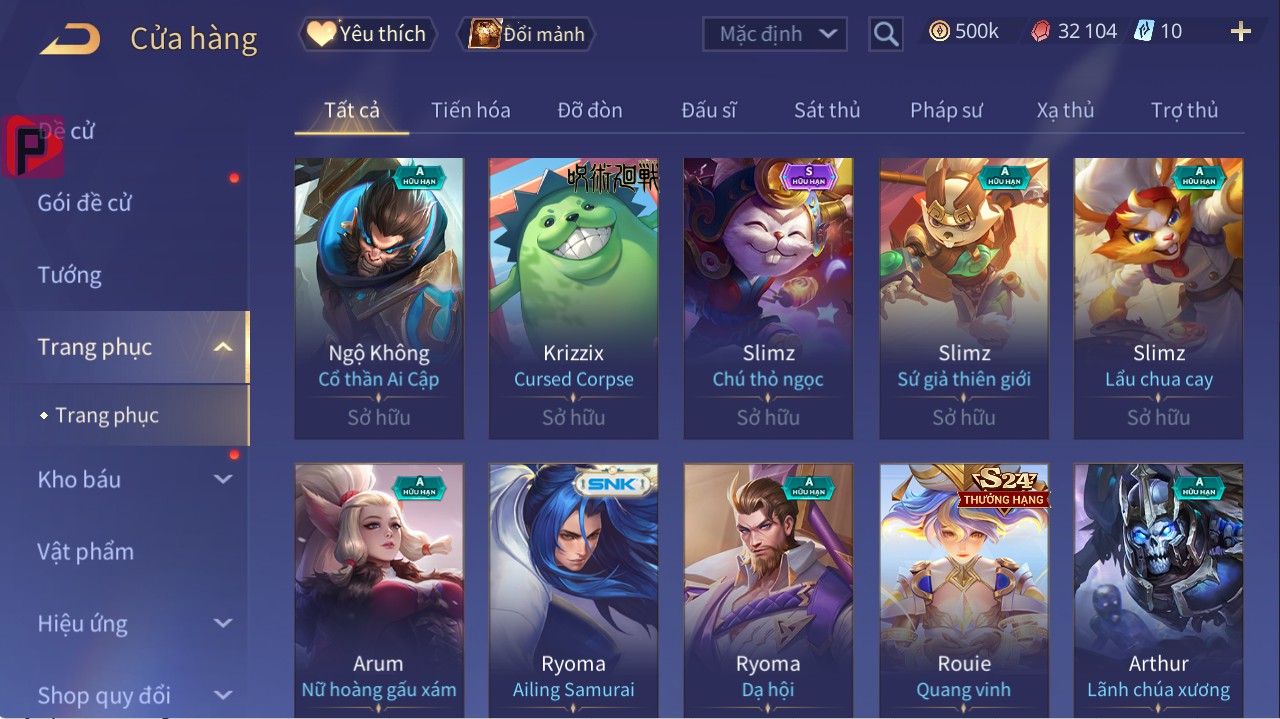The image size is (1280, 719).
Task: Switch to the Pháp sư tab
Action: coord(946,110)
